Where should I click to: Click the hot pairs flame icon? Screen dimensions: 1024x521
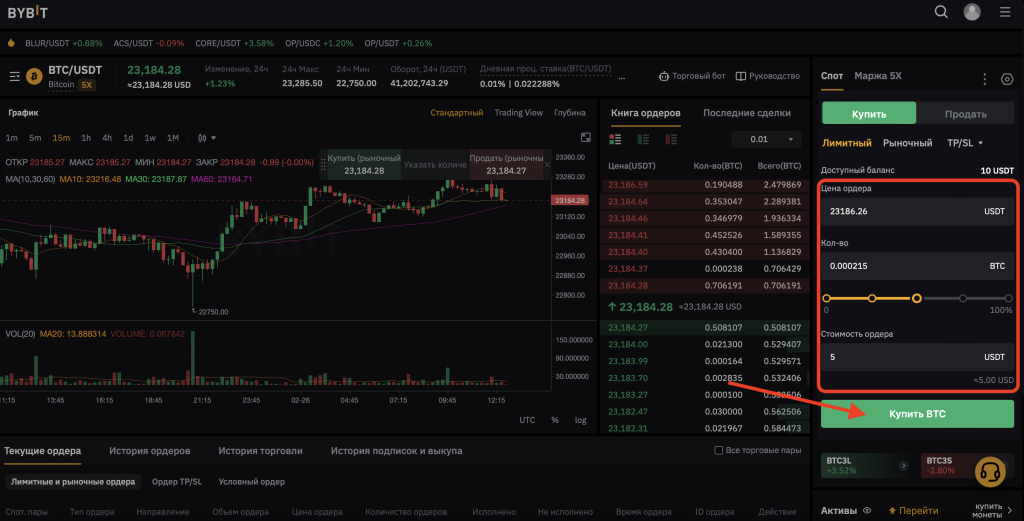click(x=11, y=43)
